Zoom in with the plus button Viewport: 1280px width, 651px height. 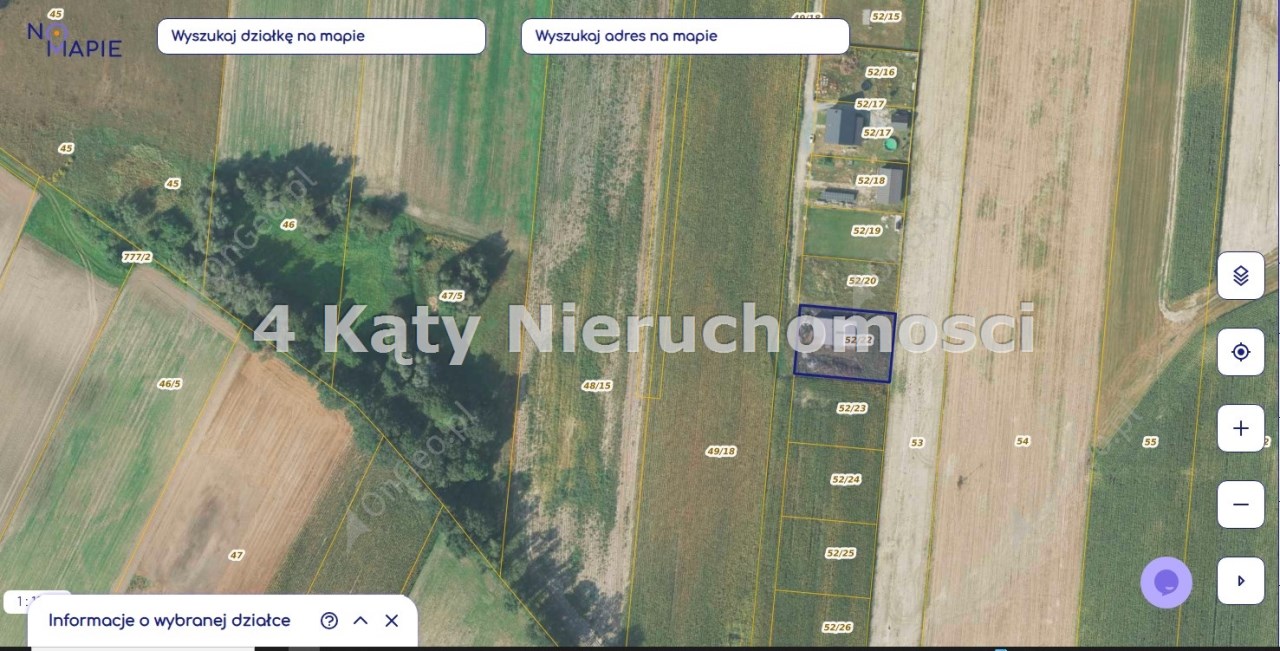1240,428
